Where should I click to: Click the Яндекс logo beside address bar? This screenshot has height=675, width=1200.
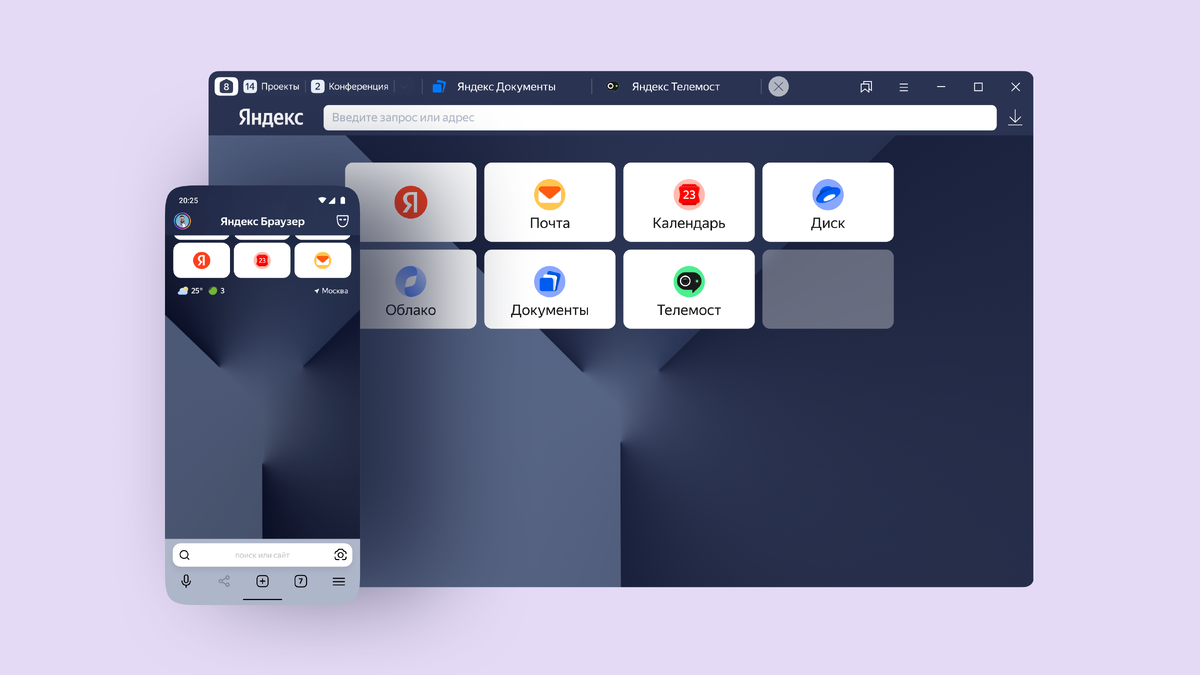pos(271,118)
